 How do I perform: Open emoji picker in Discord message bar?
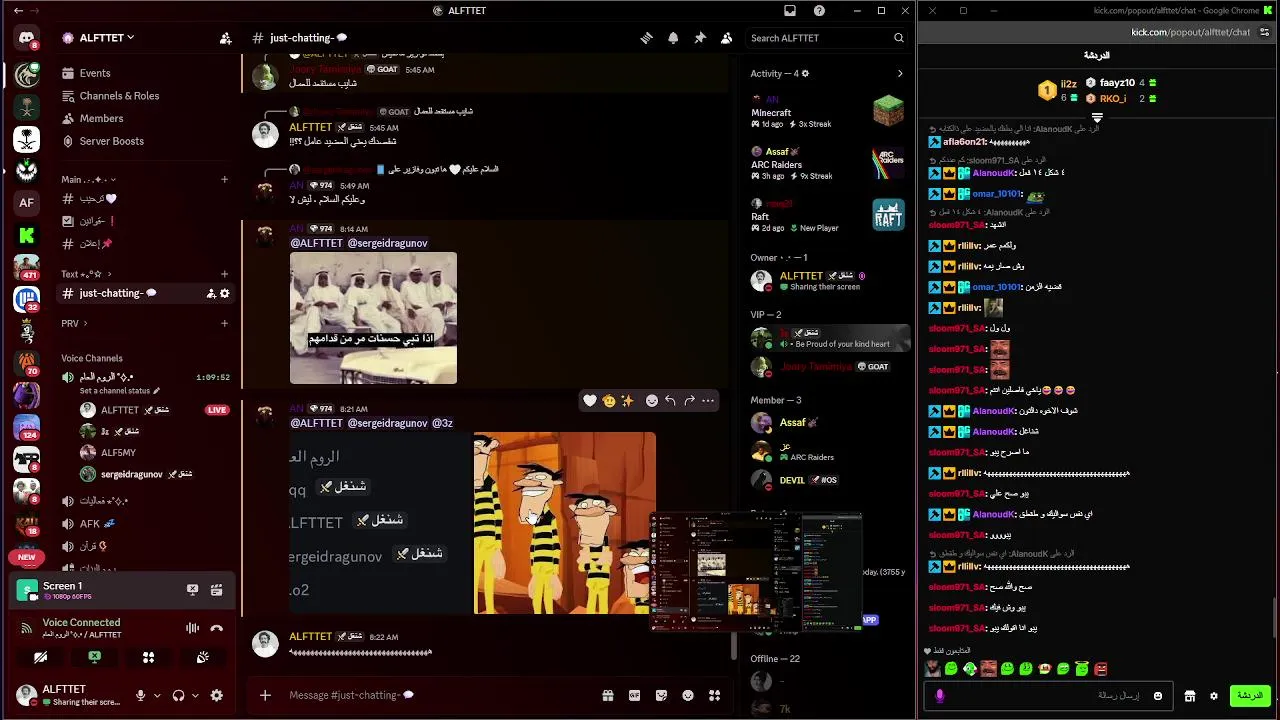click(688, 695)
